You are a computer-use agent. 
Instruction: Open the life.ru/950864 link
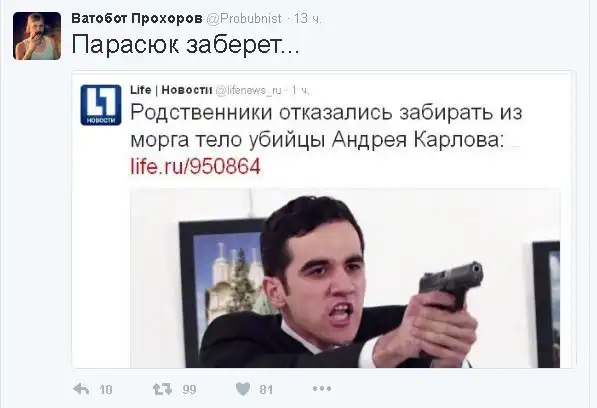(195, 166)
